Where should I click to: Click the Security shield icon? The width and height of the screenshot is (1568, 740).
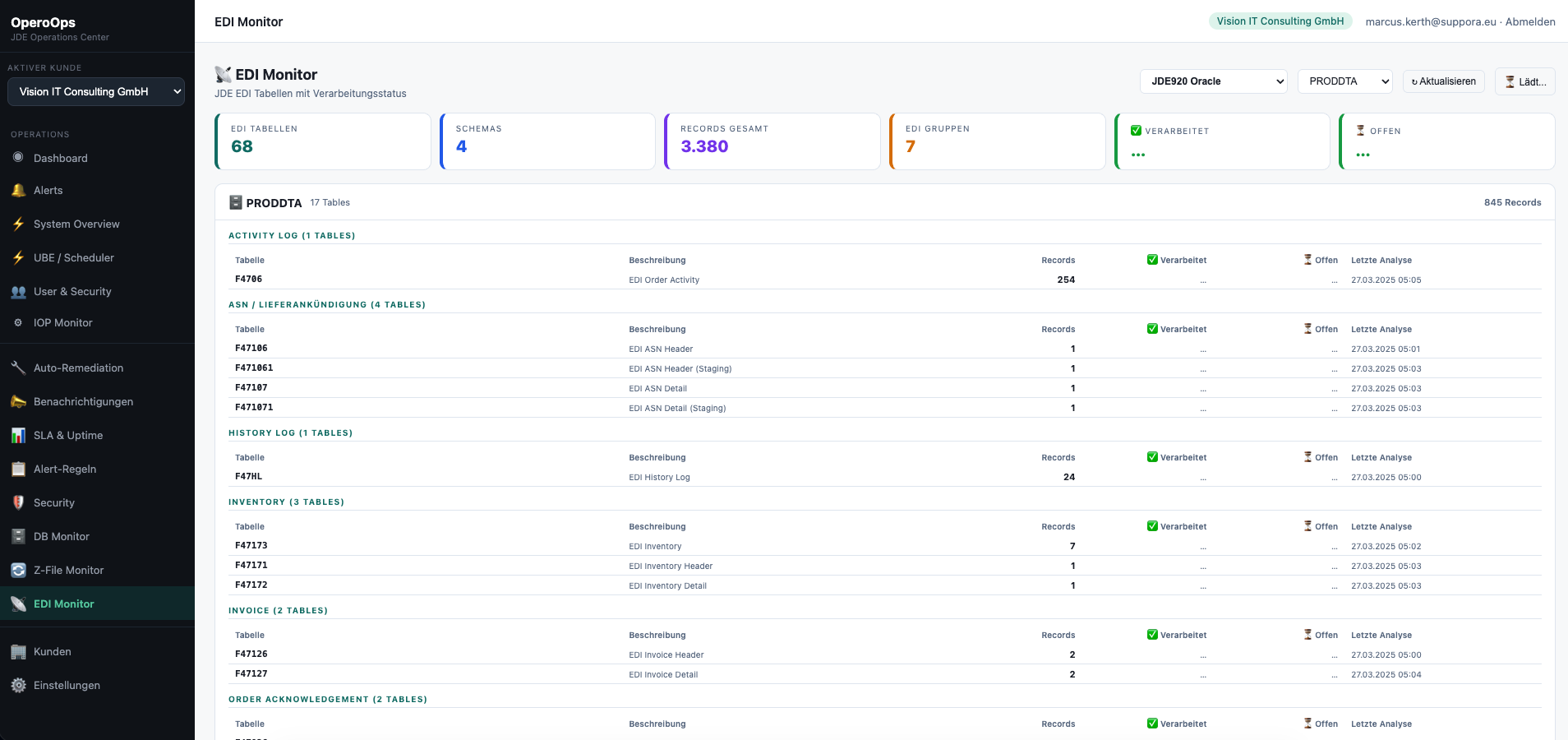18,503
